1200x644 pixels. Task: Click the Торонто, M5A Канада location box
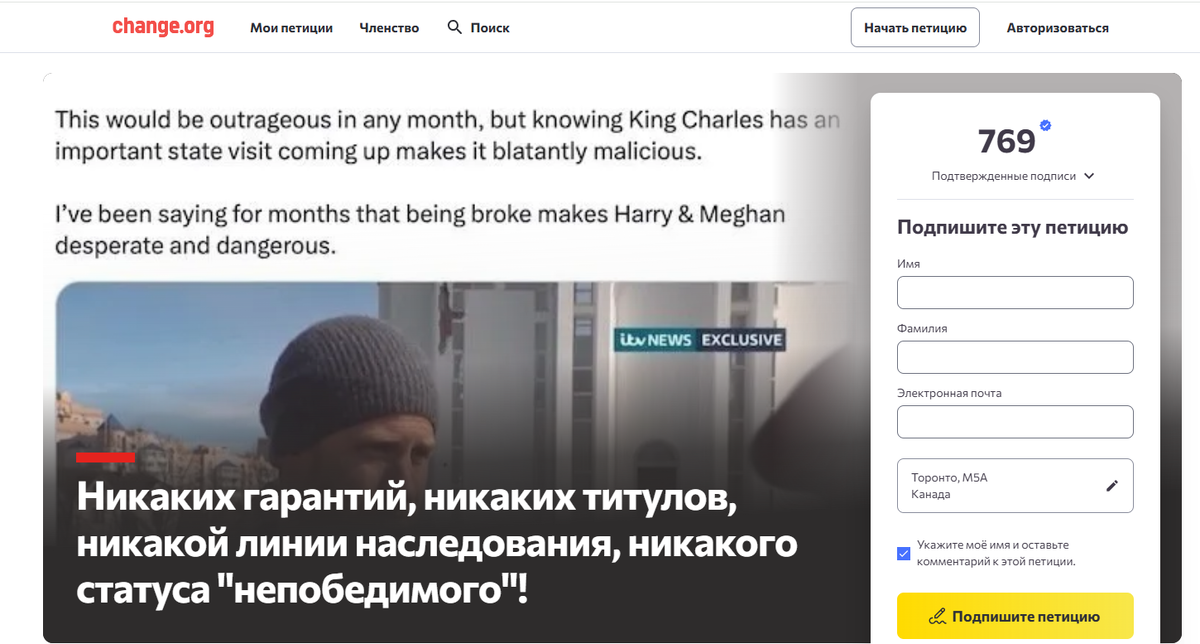click(1015, 486)
